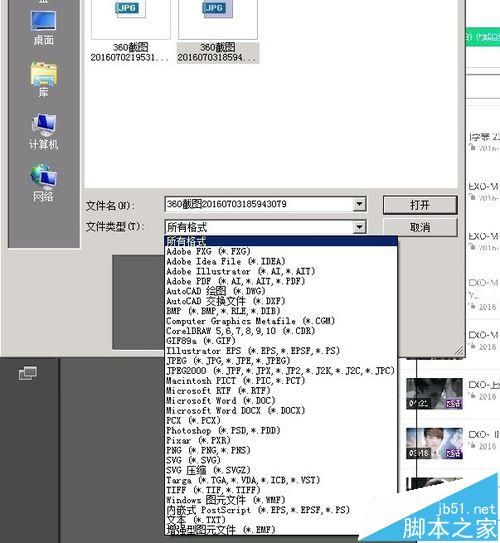Choose Illustrator EPS (*.EPS,*.EPSF,*.PS) format
This screenshot has height=543, width=500.
(x=281, y=351)
